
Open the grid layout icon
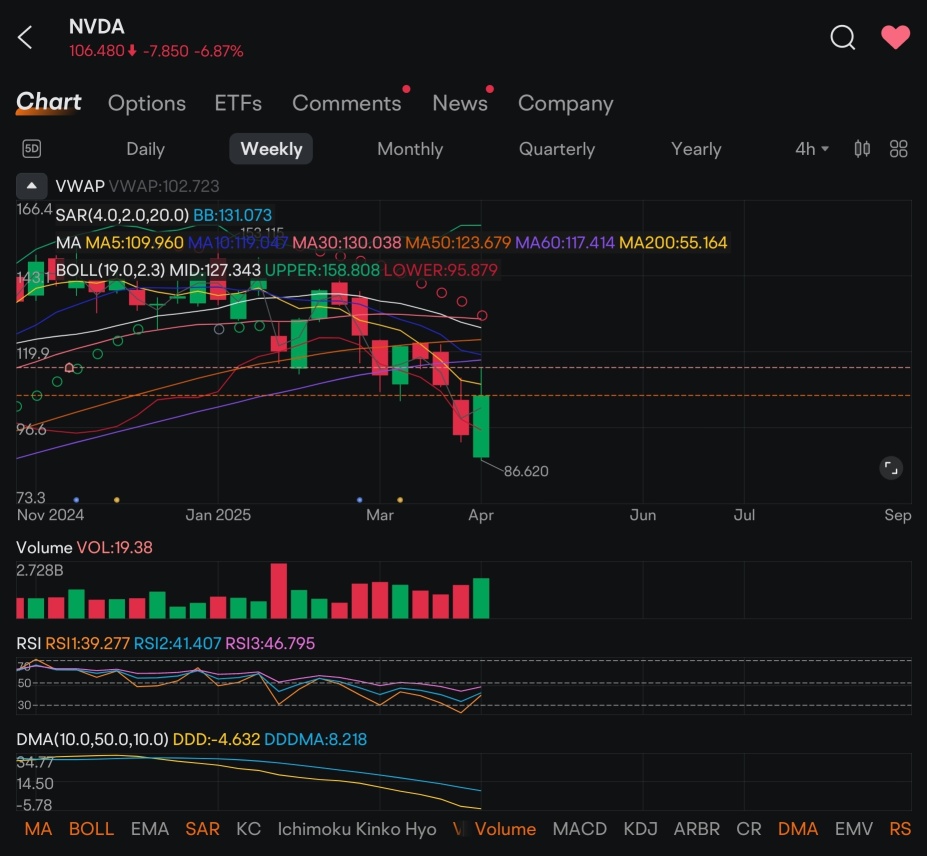[x=898, y=148]
